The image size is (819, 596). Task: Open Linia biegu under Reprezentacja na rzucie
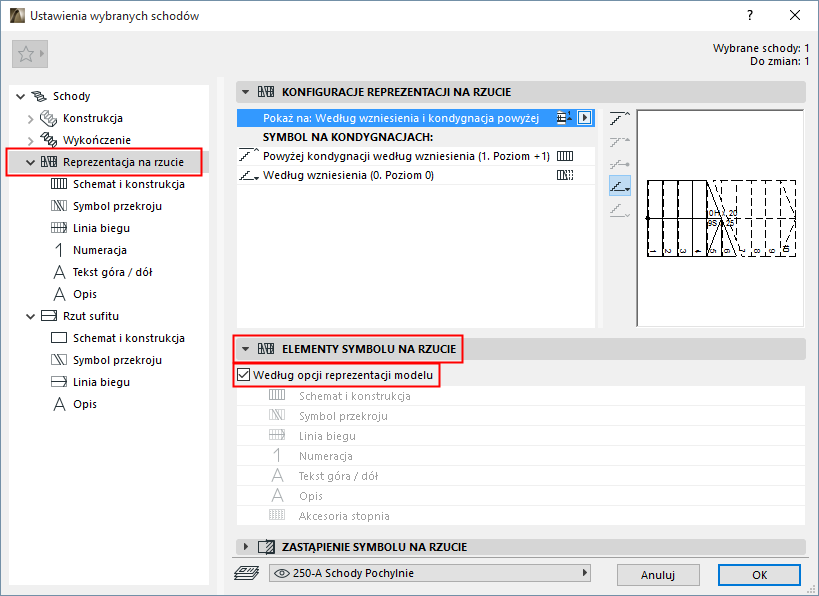[101, 228]
